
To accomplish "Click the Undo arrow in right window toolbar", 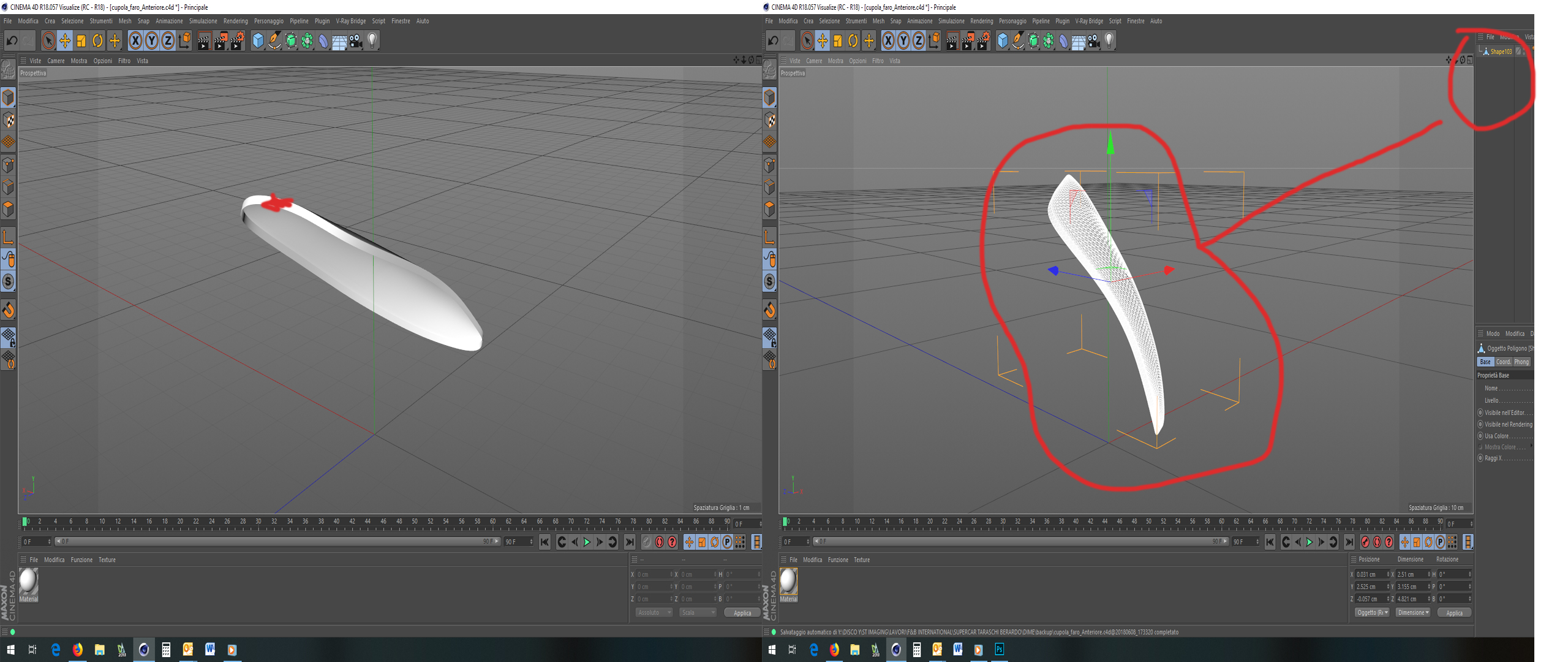I will [x=773, y=41].
